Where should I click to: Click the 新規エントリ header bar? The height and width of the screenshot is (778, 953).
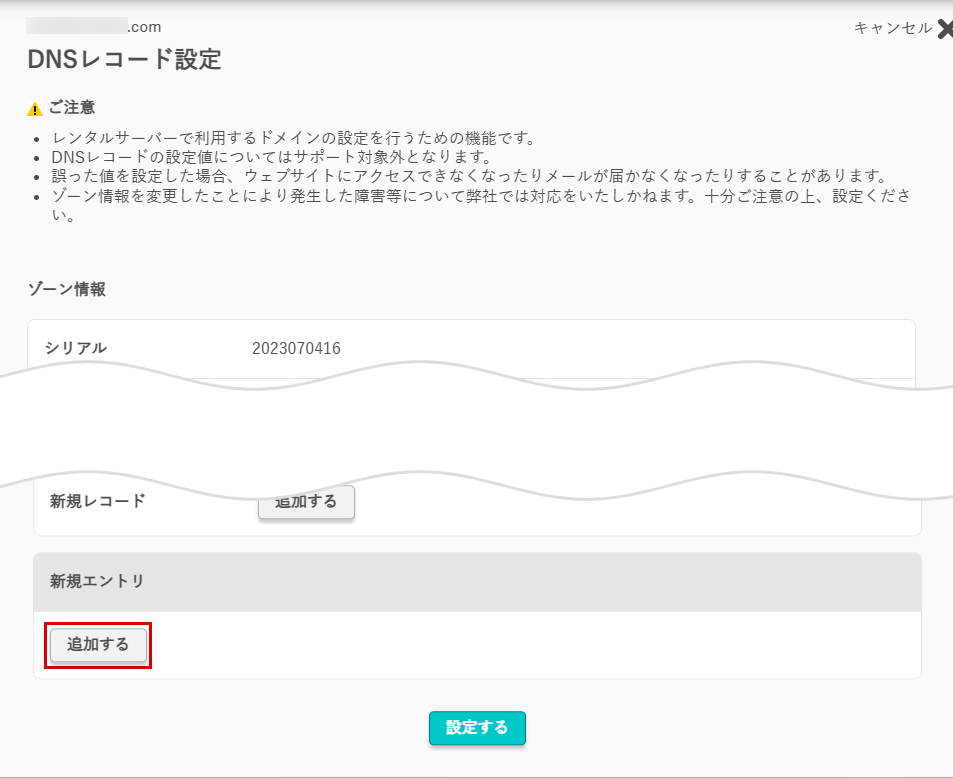point(477,582)
